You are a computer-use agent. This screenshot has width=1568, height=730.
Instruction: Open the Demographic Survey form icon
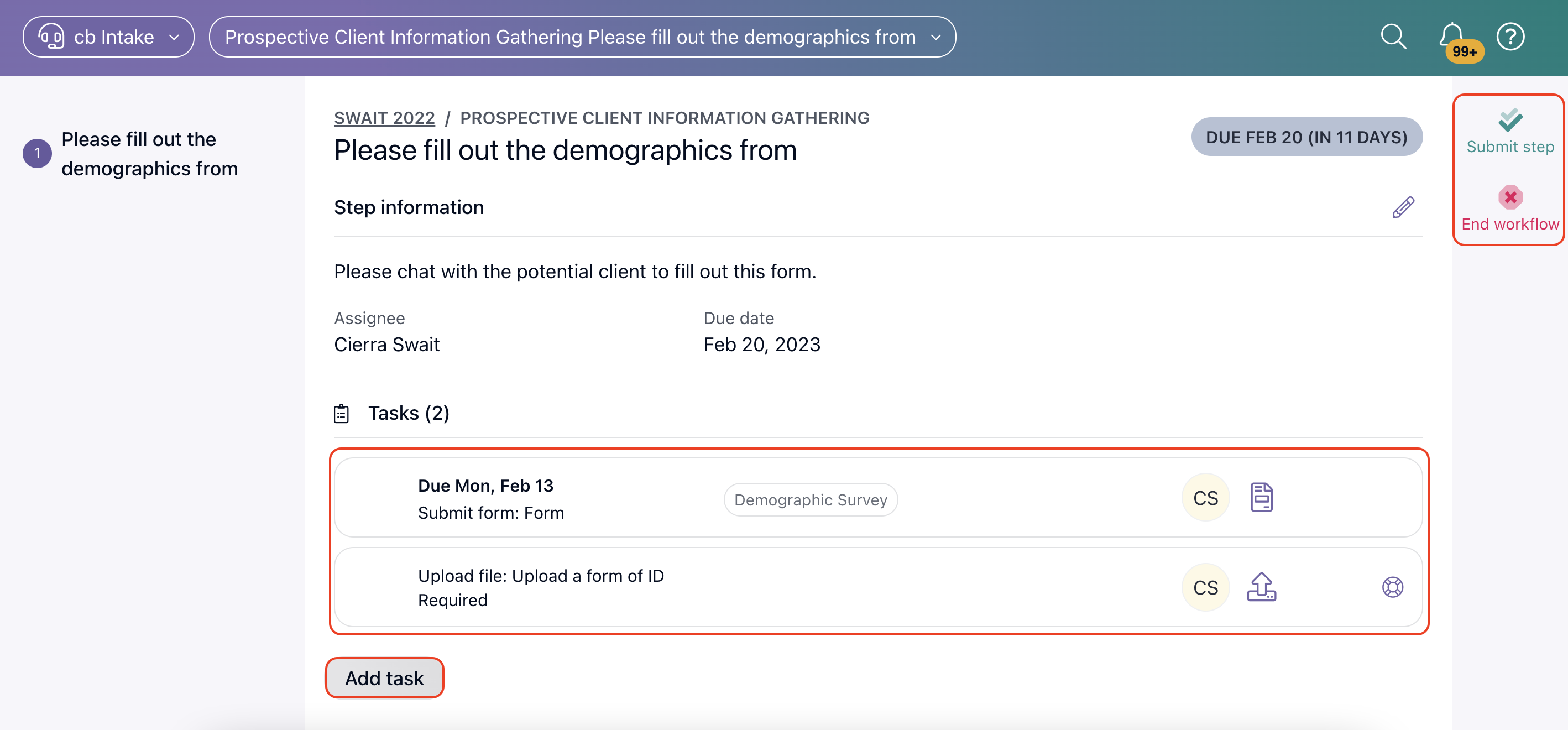click(1261, 497)
